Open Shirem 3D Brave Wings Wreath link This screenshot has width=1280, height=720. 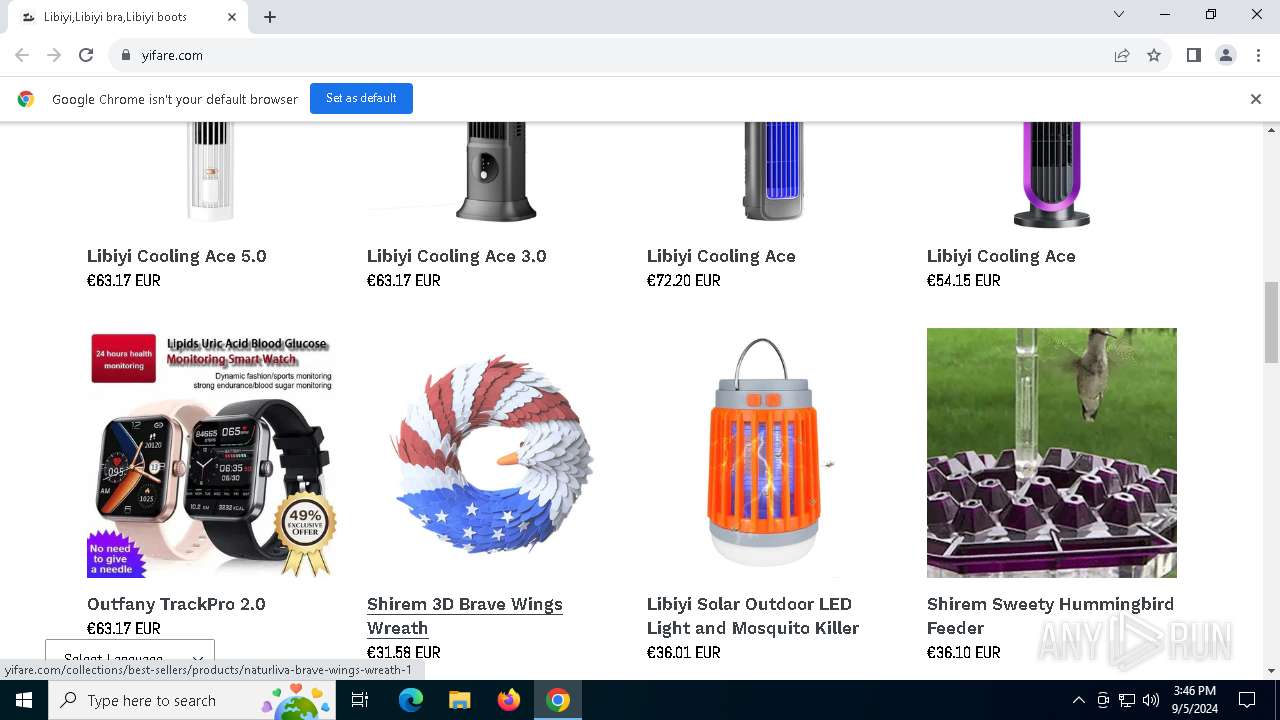(465, 616)
